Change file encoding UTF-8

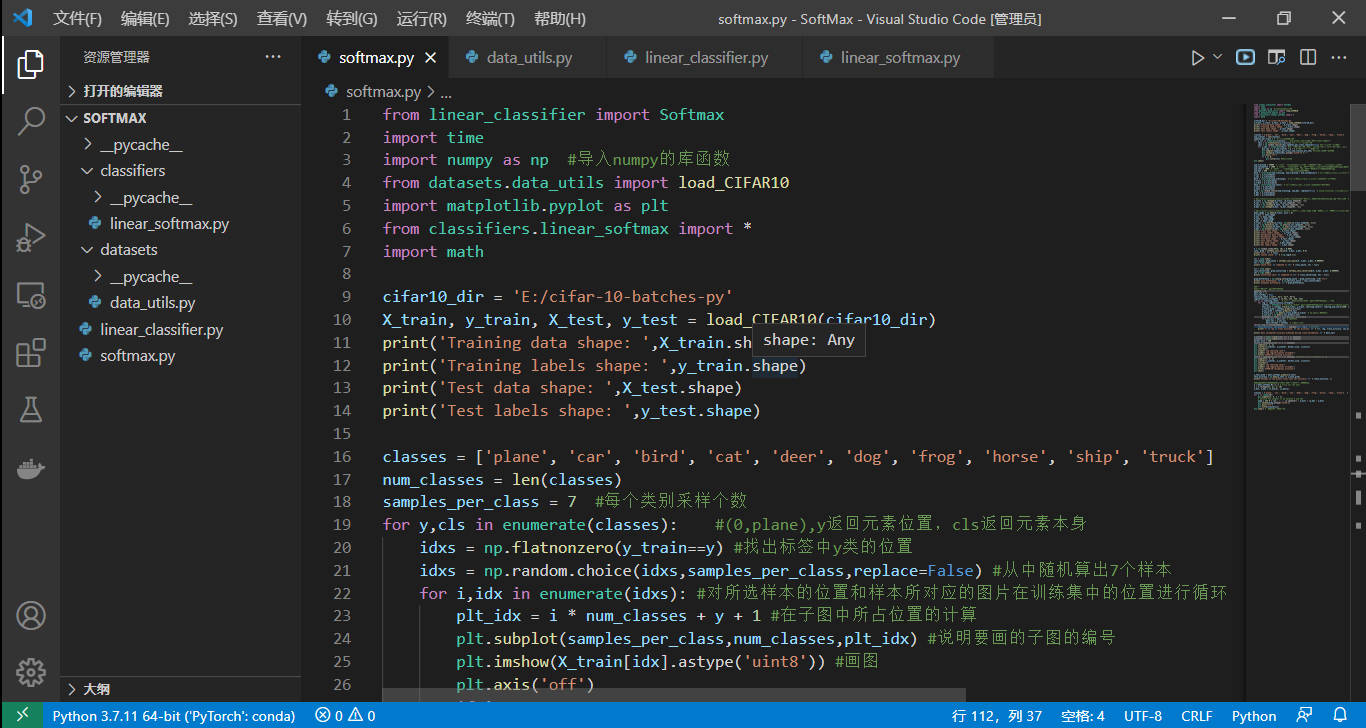pyautogui.click(x=1143, y=716)
